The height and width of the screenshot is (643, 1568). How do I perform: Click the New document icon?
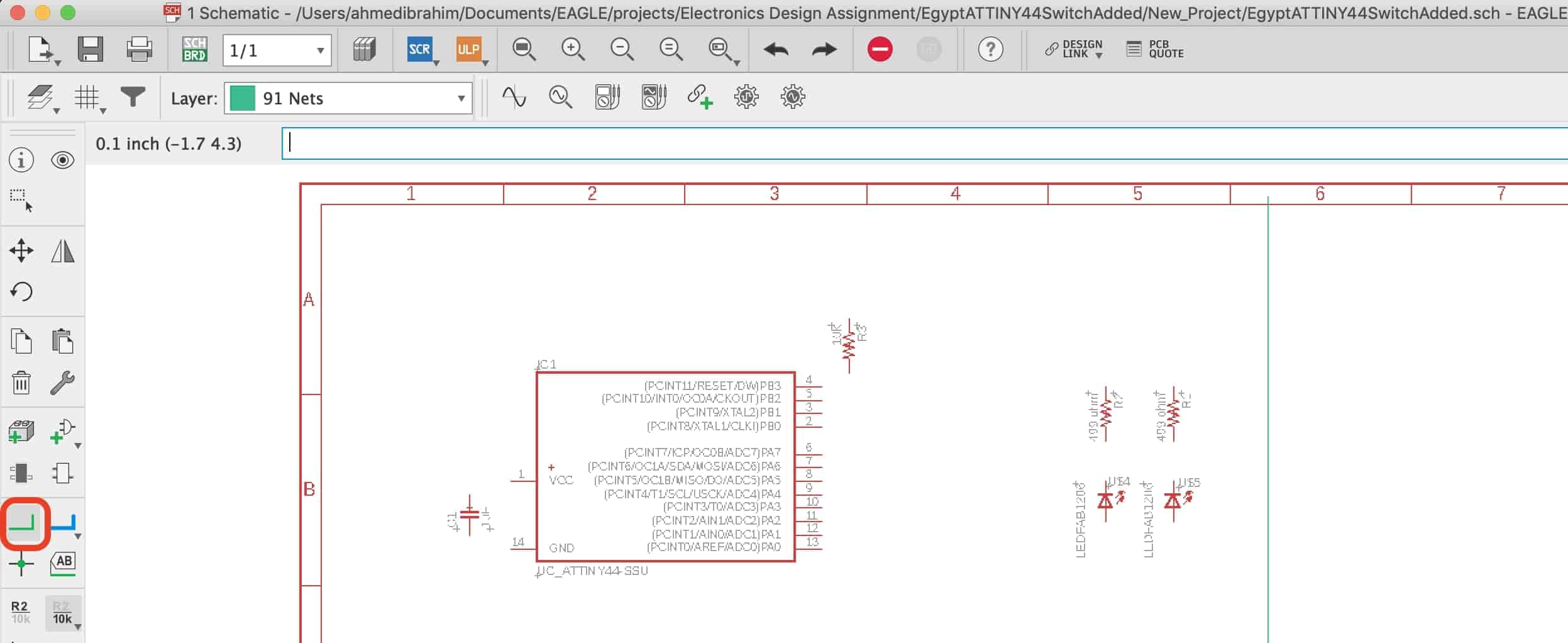pos(40,48)
